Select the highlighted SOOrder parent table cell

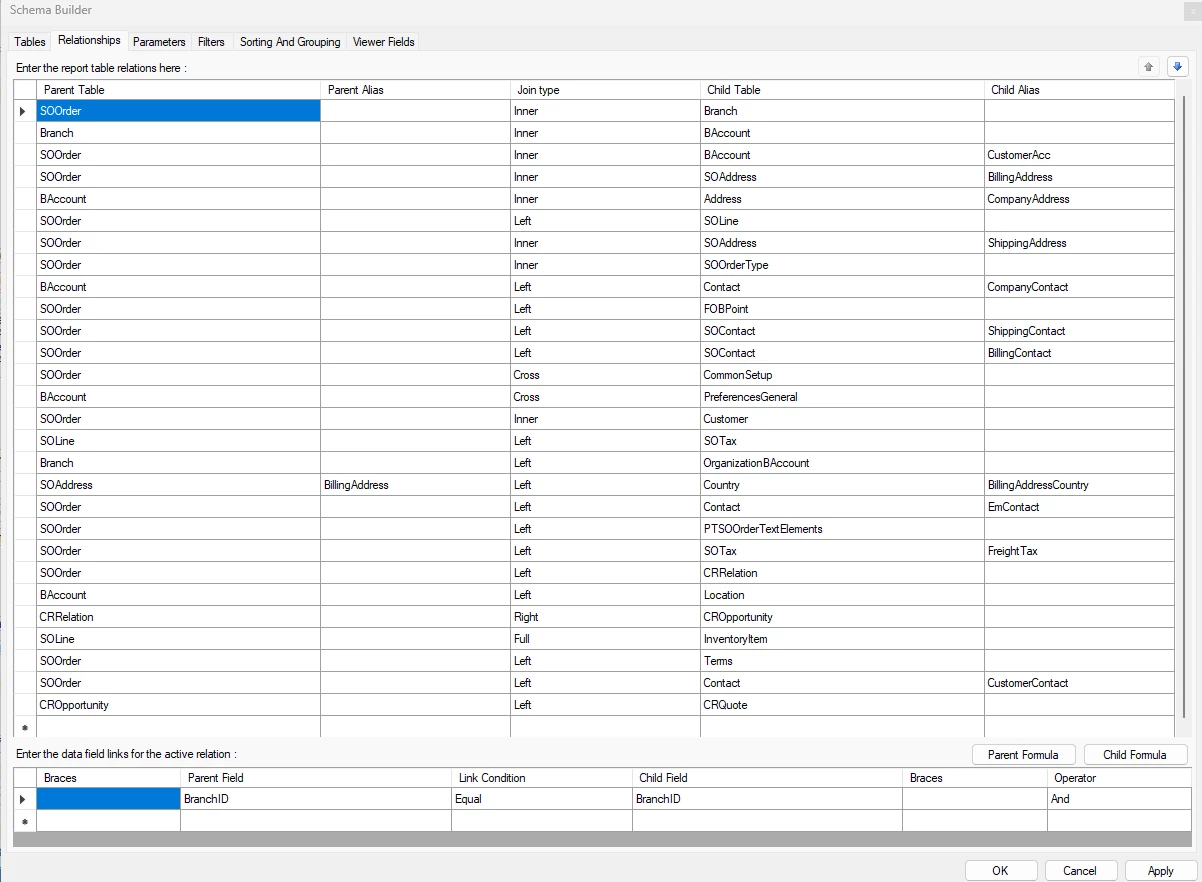tap(178, 111)
